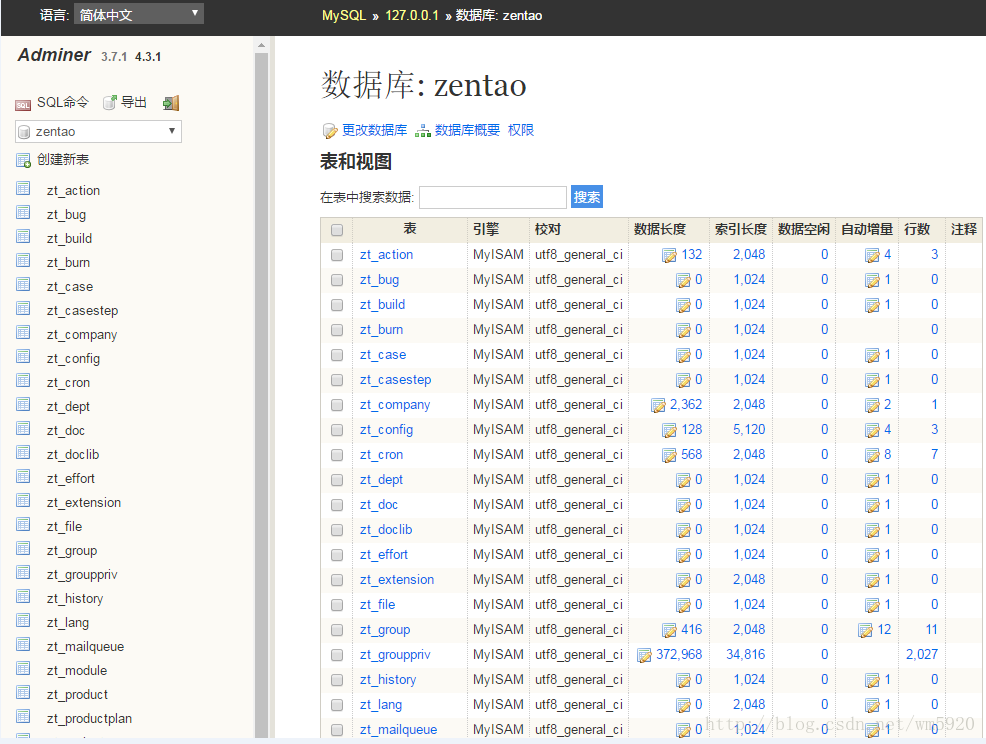Click the data length edit icon for zt_company
This screenshot has width=986, height=744.
[x=658, y=406]
